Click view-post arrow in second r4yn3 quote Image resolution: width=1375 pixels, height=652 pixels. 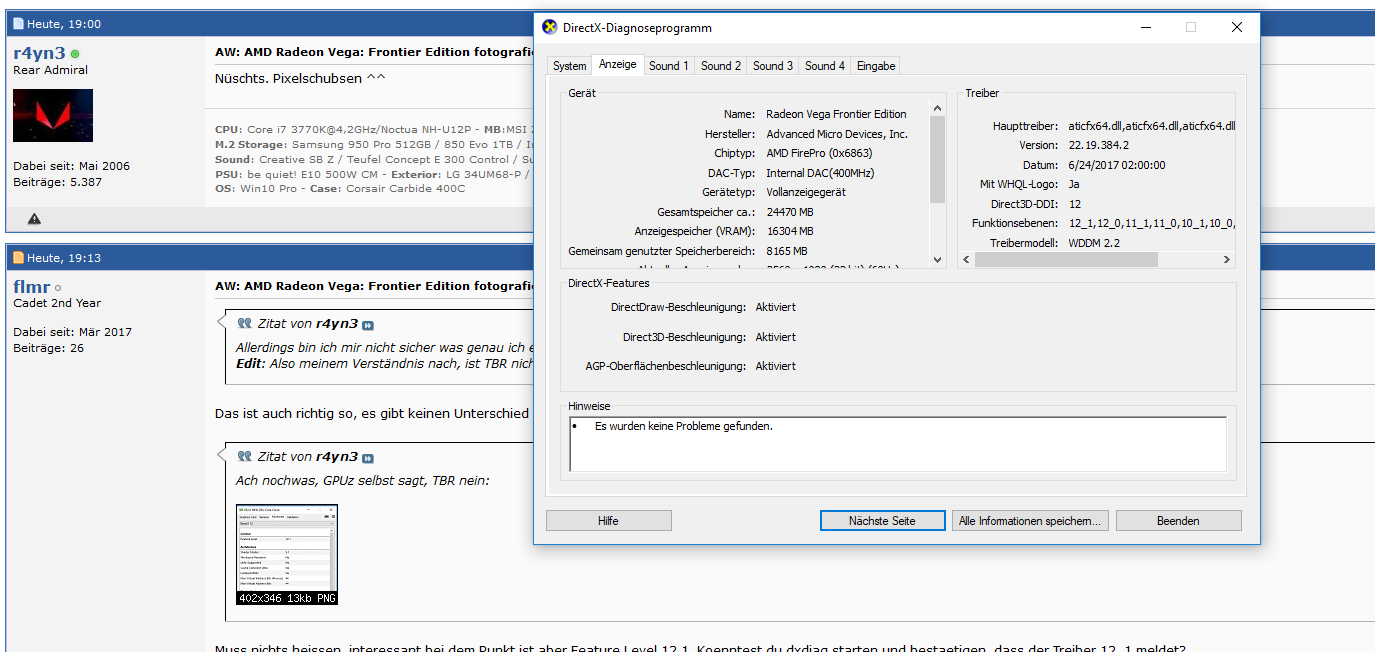[x=368, y=458]
